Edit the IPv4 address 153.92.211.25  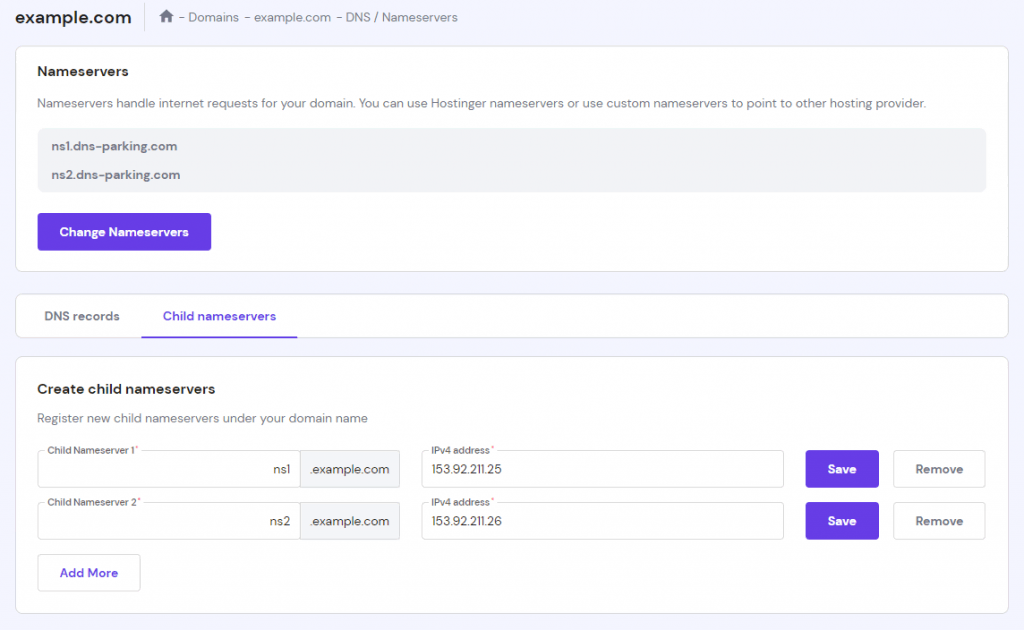(600, 468)
